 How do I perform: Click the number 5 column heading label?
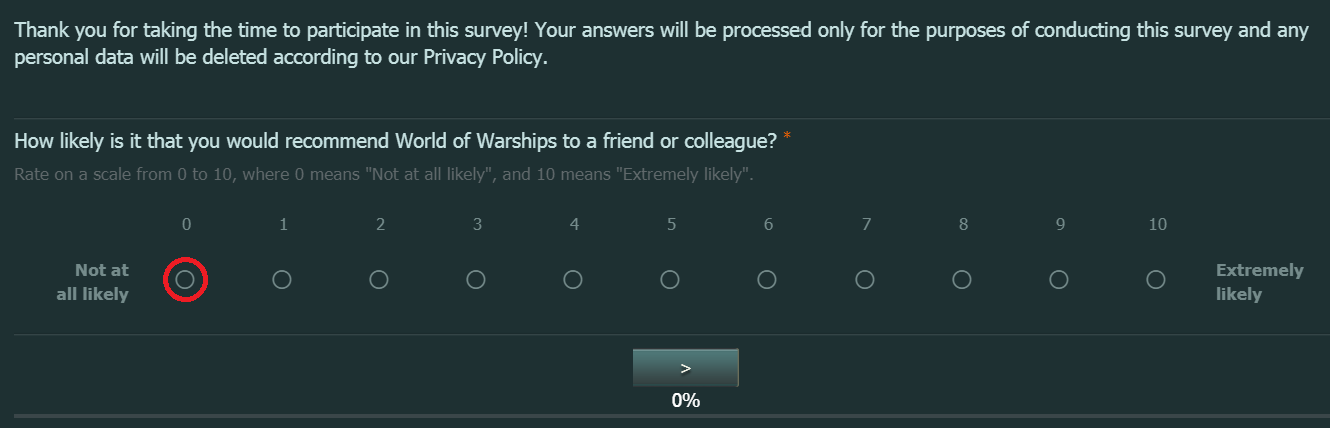pyautogui.click(x=671, y=225)
